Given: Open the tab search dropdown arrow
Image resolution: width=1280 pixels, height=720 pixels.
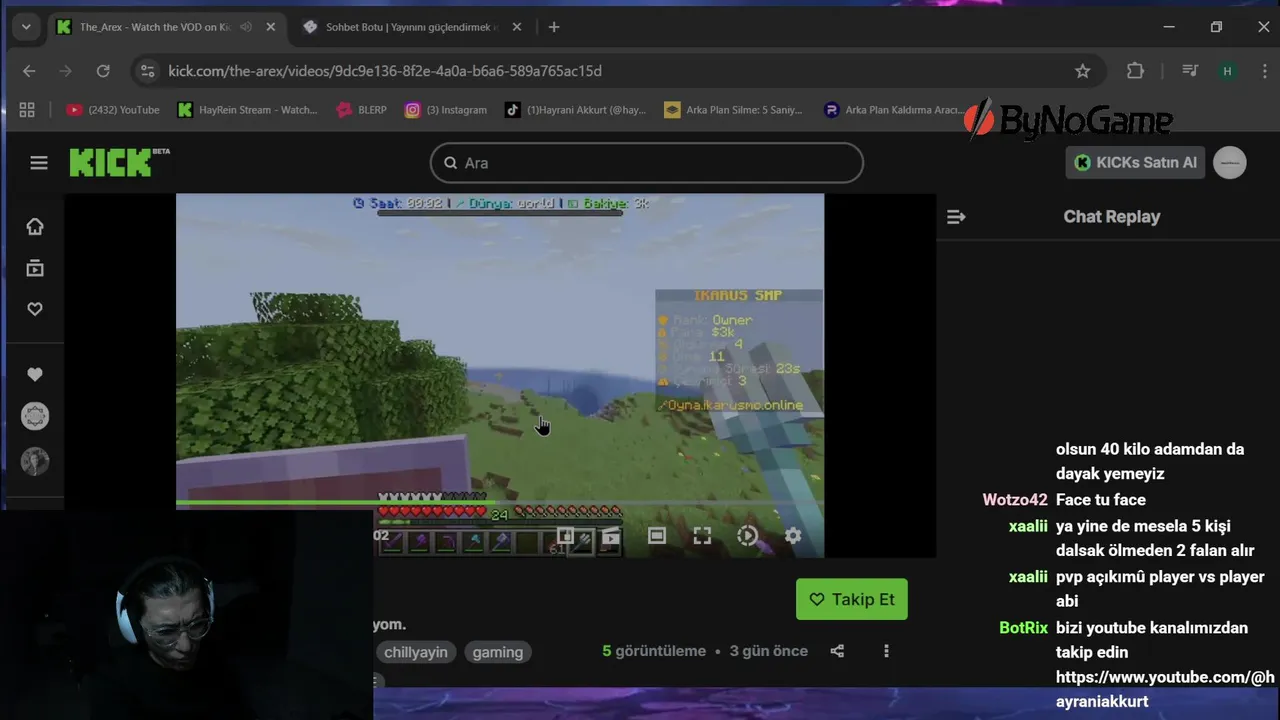Looking at the screenshot, I should point(25,27).
